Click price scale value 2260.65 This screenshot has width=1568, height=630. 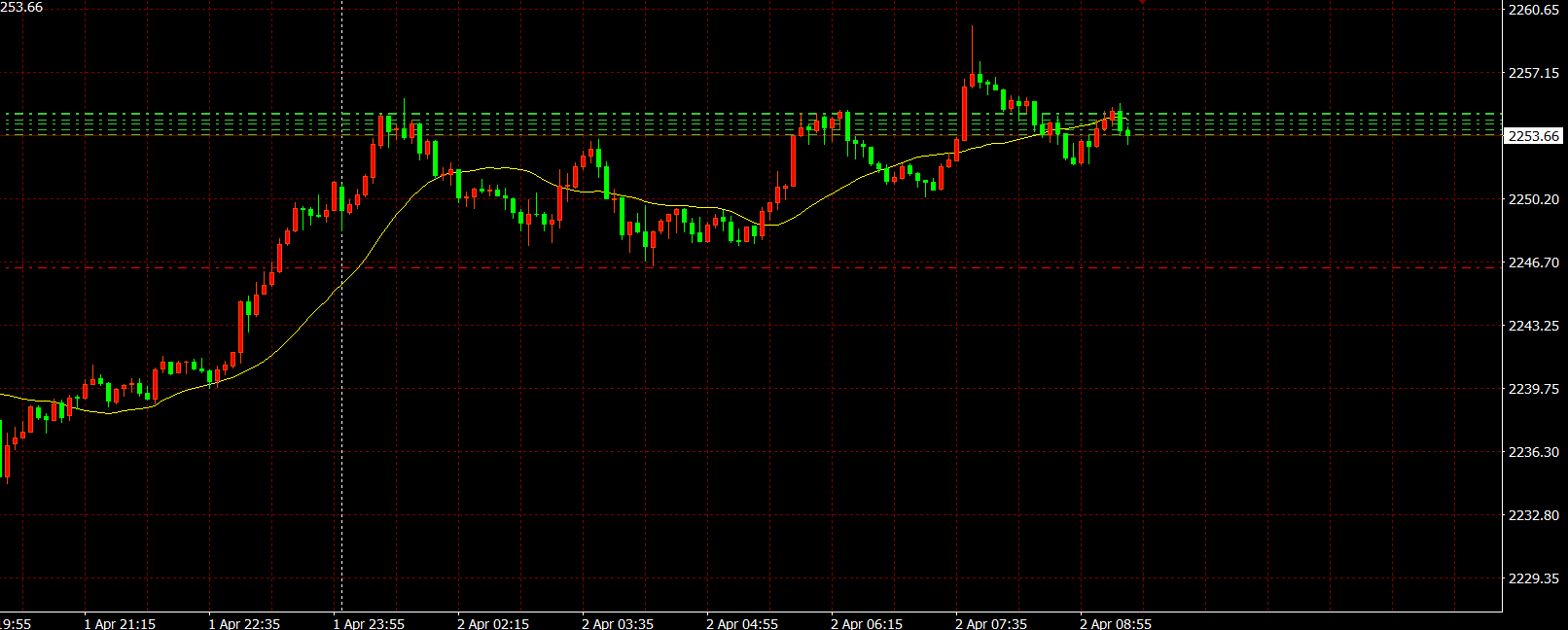coord(1534,10)
